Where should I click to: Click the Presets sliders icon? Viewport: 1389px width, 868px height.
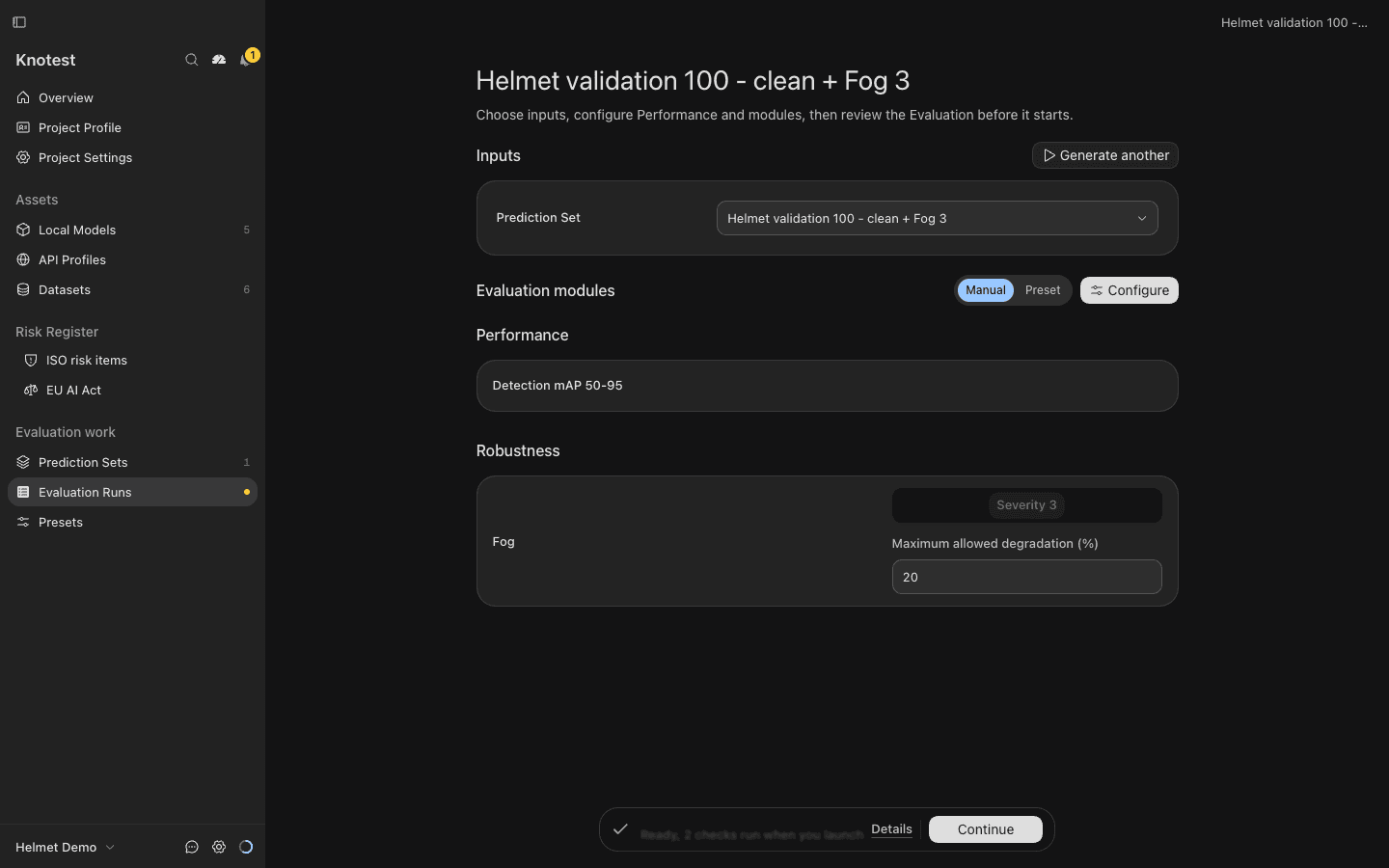click(23, 522)
